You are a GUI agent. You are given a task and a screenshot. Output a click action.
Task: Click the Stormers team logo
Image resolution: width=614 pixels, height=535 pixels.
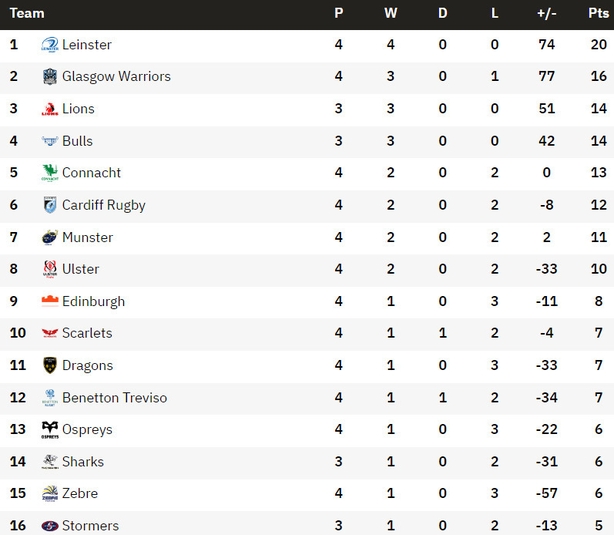pos(50,526)
